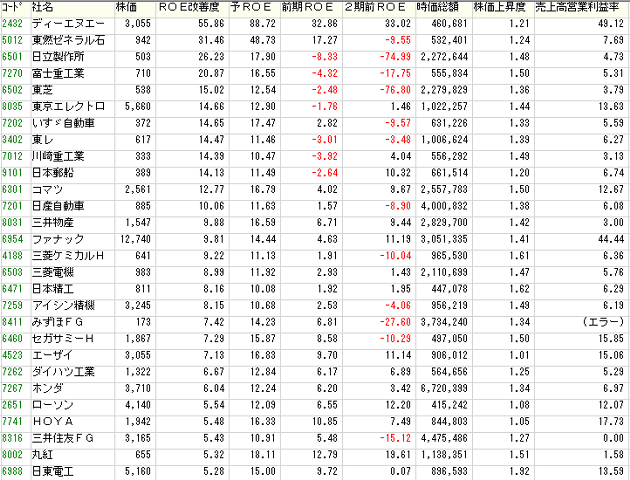Select company name 日東電工
Image resolution: width=630 pixels, height=480 pixels.
click(x=53, y=471)
